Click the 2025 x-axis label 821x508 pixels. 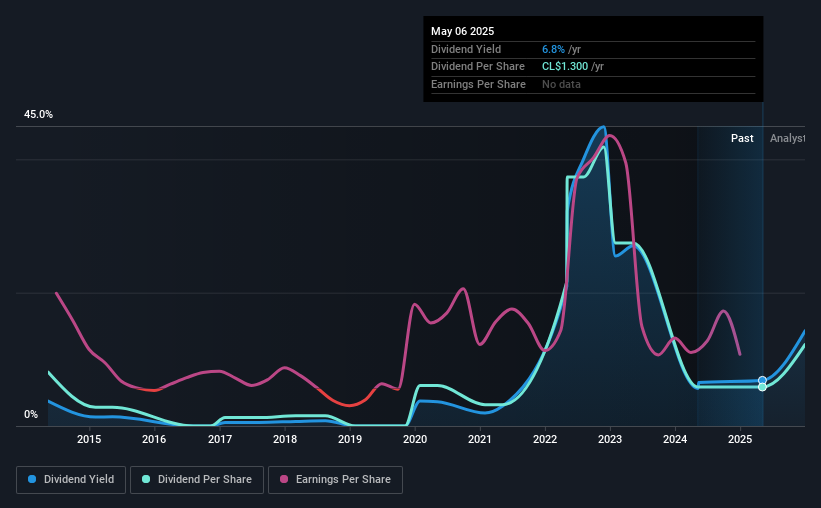[x=740, y=439]
